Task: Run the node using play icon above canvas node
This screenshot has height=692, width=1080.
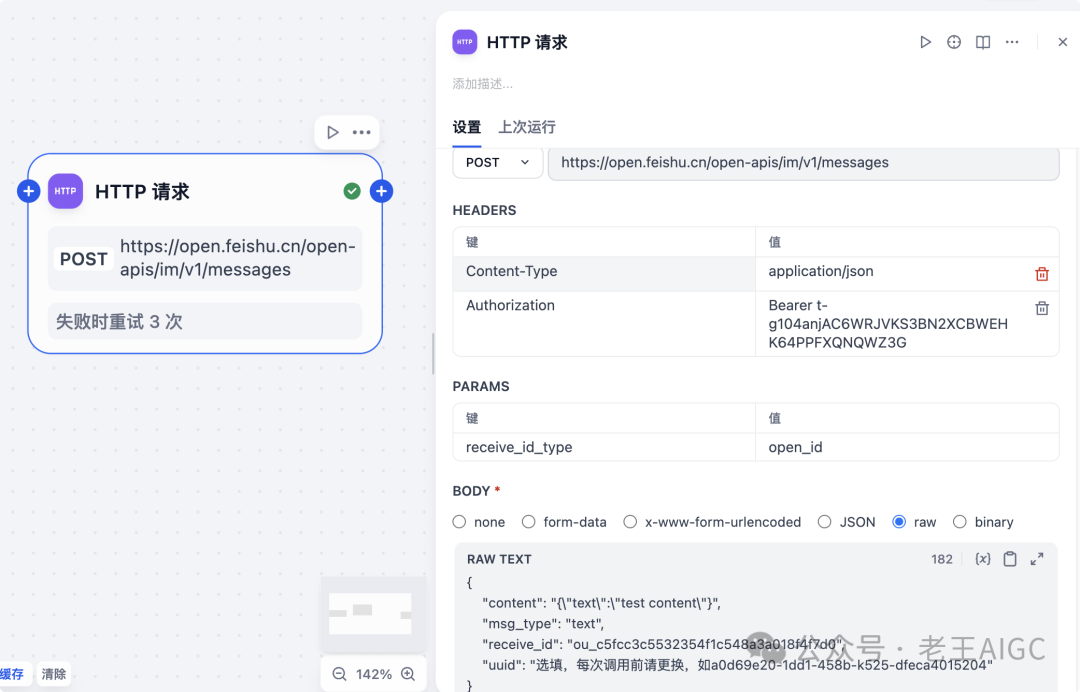Action: point(333,132)
